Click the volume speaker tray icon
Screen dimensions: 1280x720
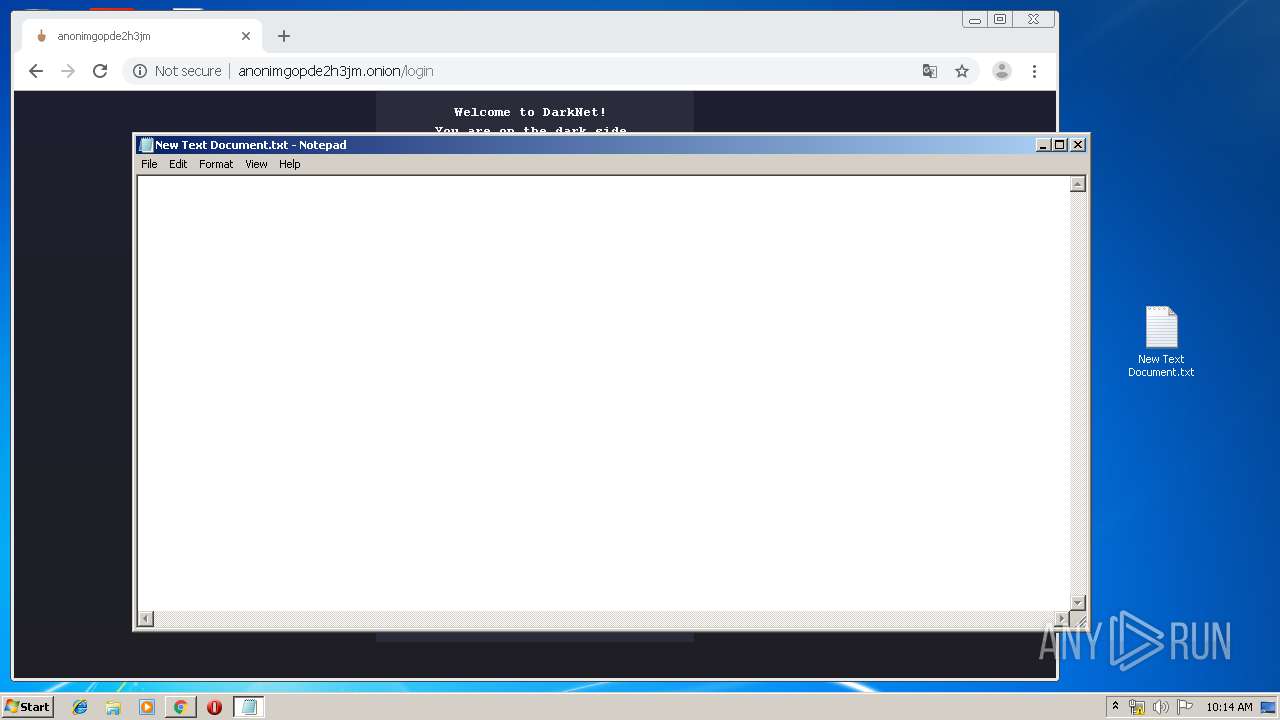1161,707
